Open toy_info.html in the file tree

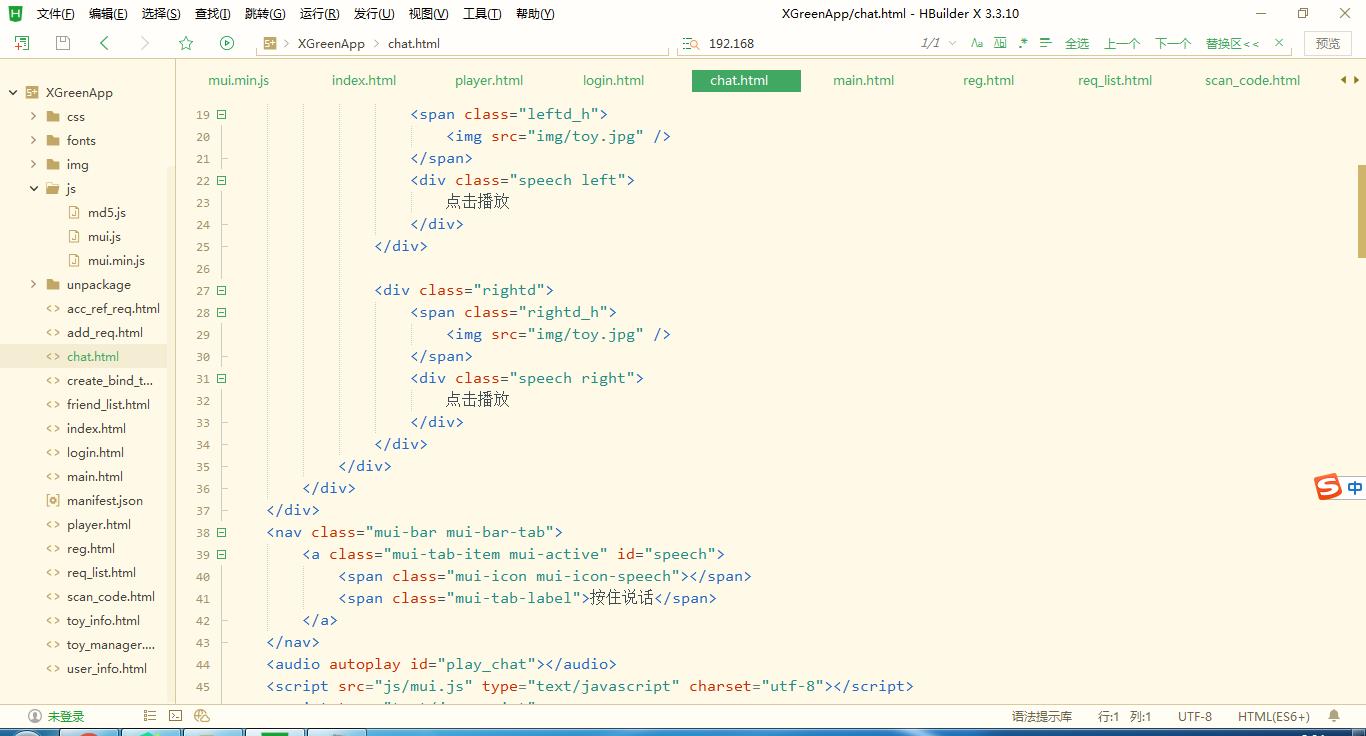coord(103,620)
